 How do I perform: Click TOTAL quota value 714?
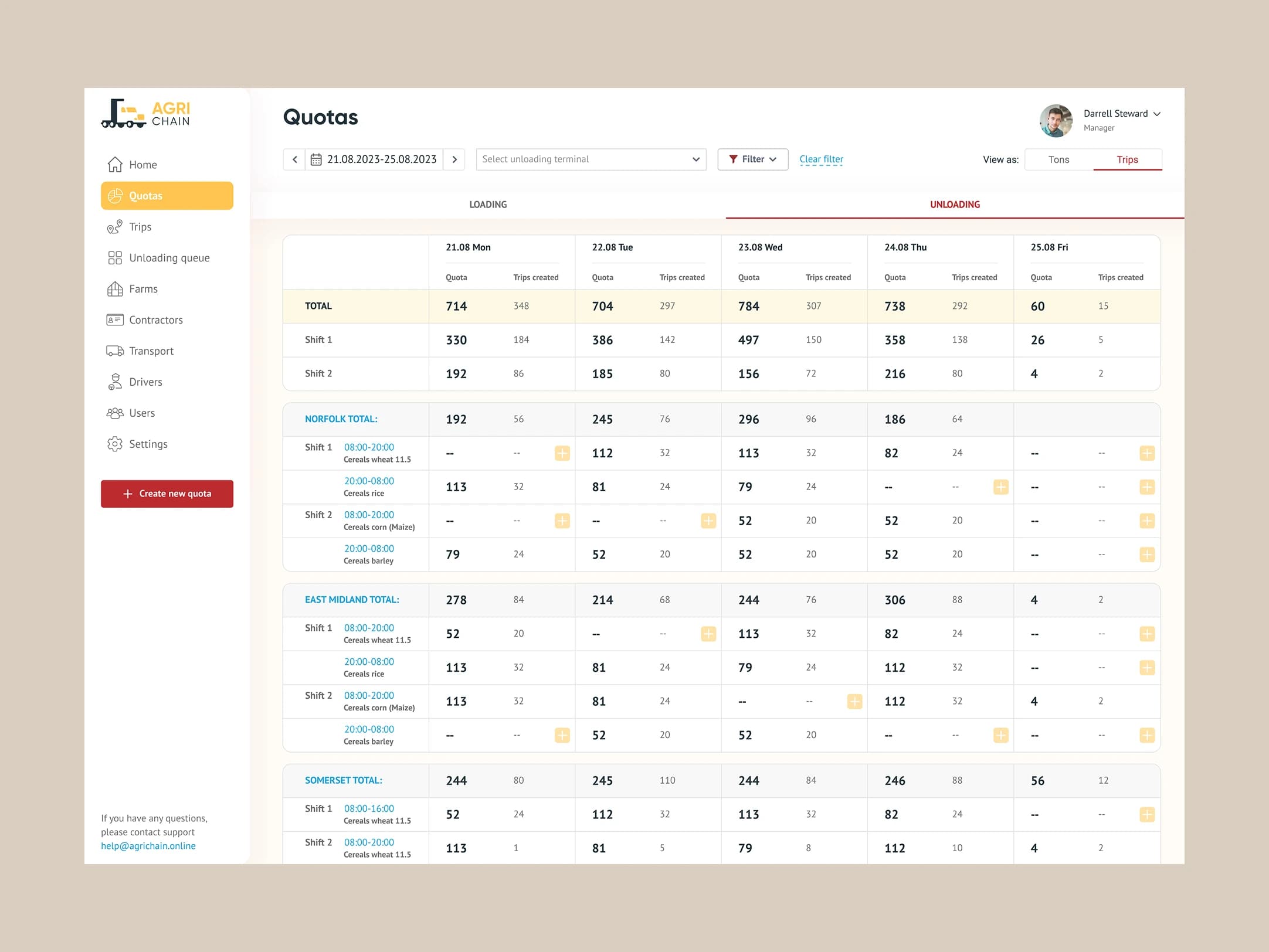[456, 306]
